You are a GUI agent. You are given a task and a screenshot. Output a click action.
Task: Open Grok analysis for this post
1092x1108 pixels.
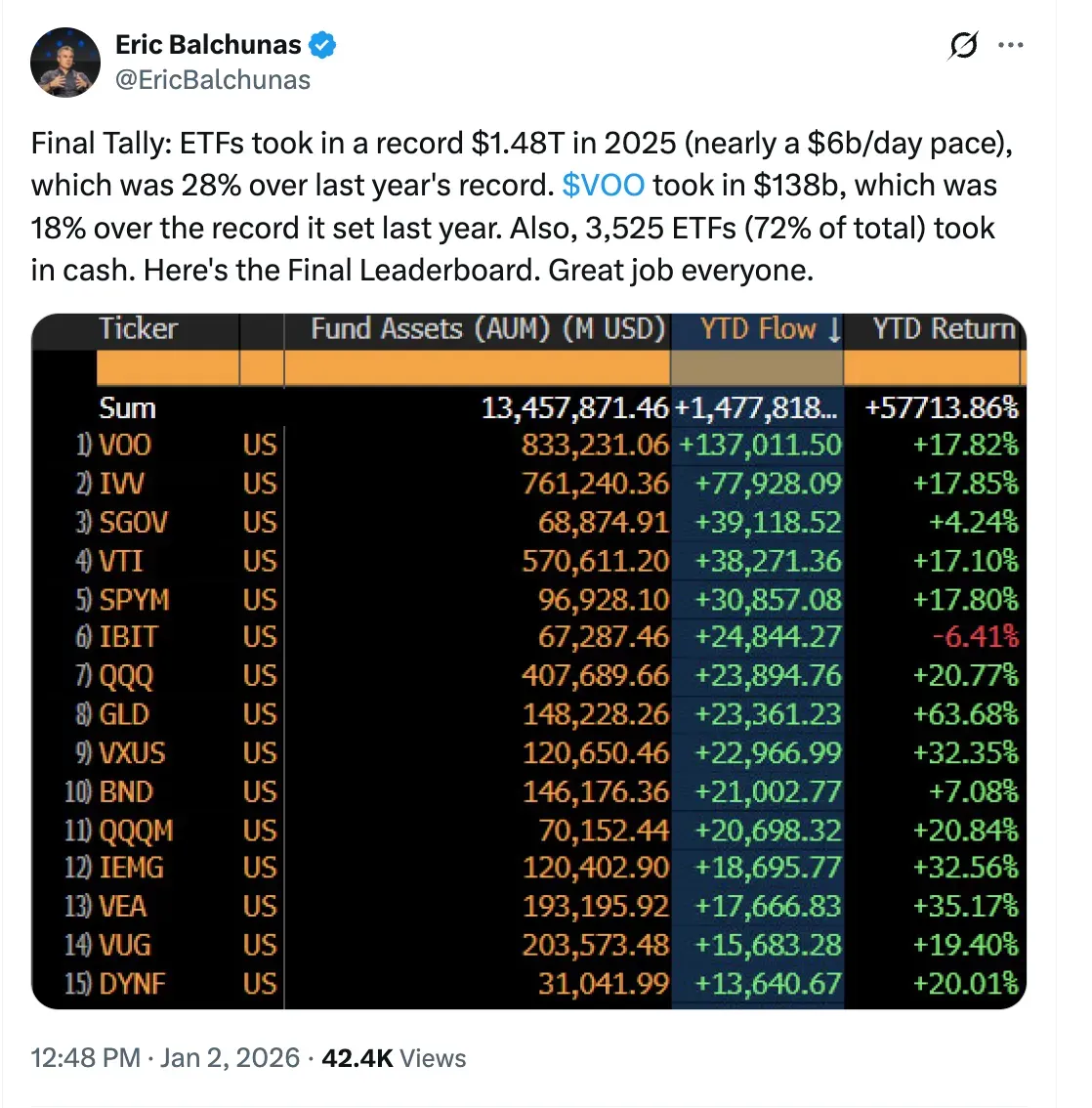tap(964, 45)
